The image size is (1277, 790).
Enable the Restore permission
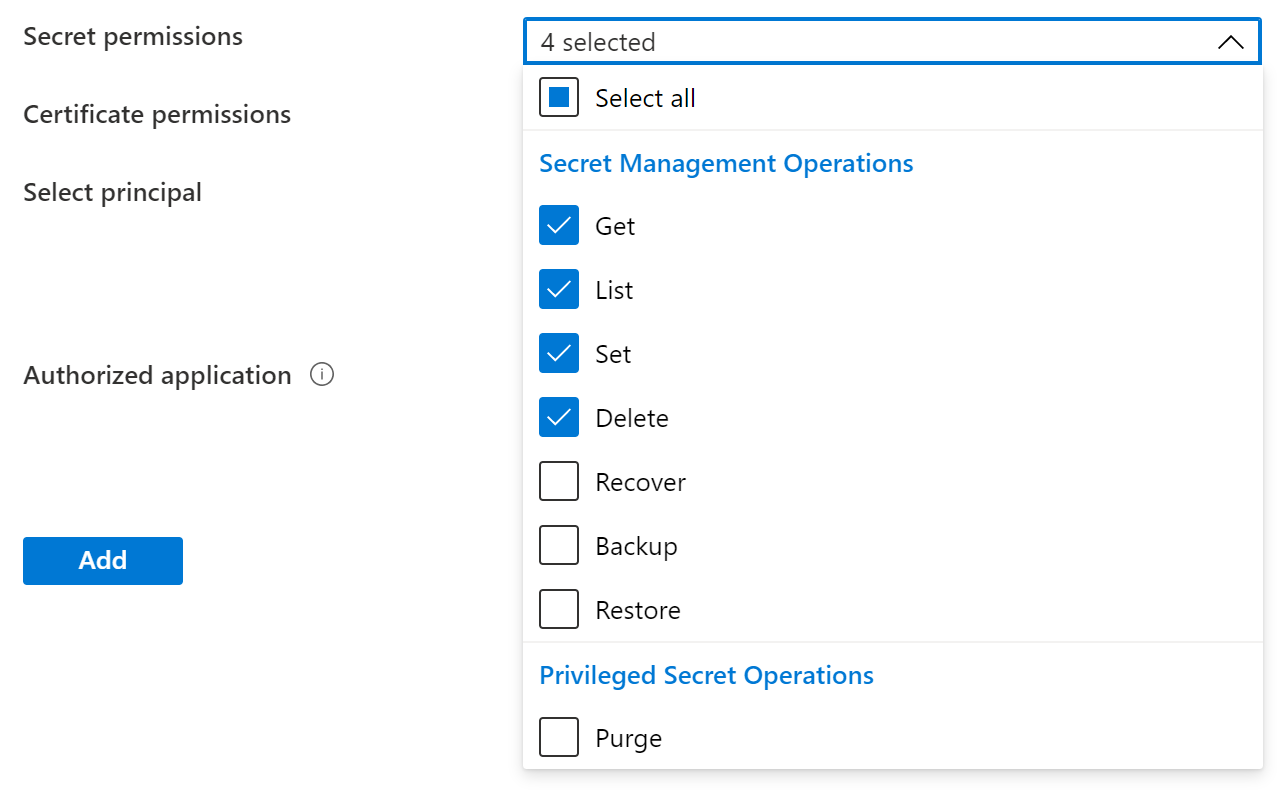pyautogui.click(x=558, y=609)
